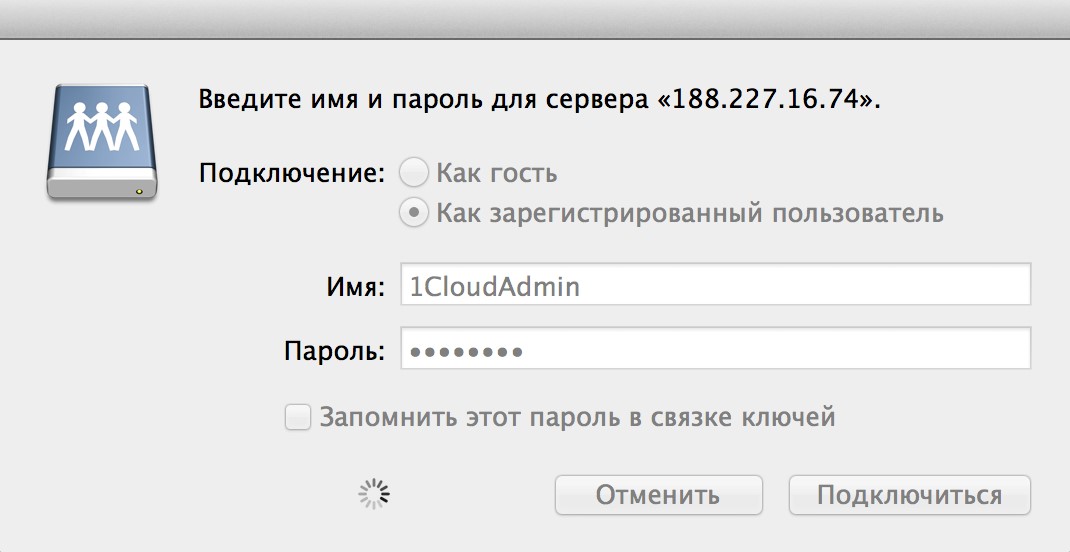Click the shared network server drive icon
The width and height of the screenshot is (1070, 552).
(x=102, y=142)
